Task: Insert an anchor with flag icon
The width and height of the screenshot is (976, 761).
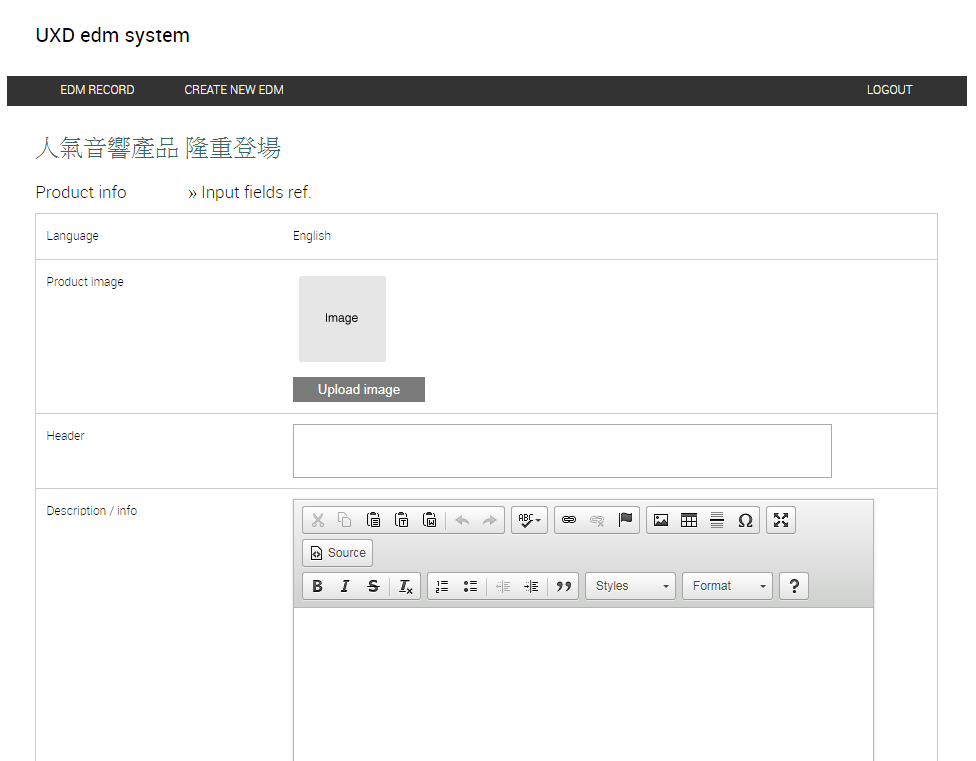Action: click(x=625, y=520)
